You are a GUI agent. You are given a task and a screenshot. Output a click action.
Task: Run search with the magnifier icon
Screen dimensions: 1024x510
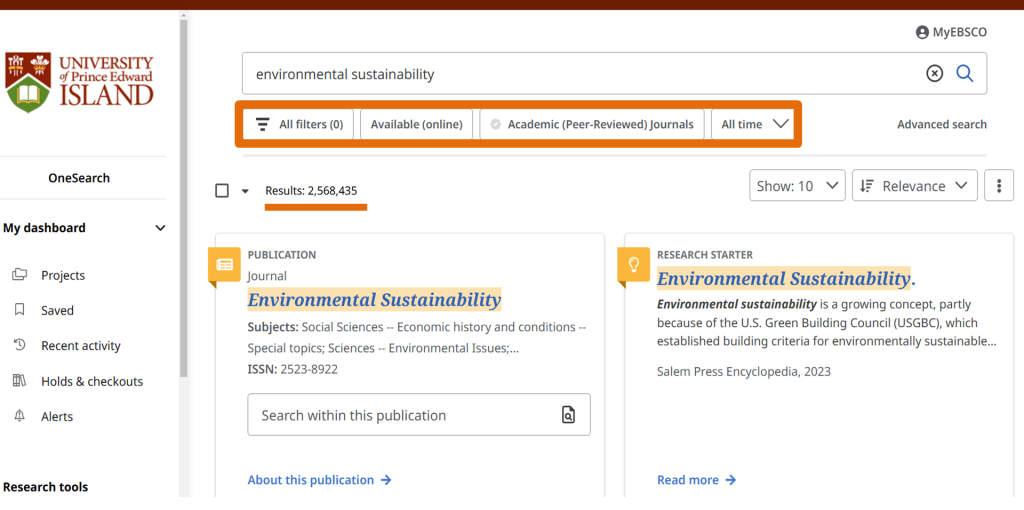pyautogui.click(x=965, y=74)
